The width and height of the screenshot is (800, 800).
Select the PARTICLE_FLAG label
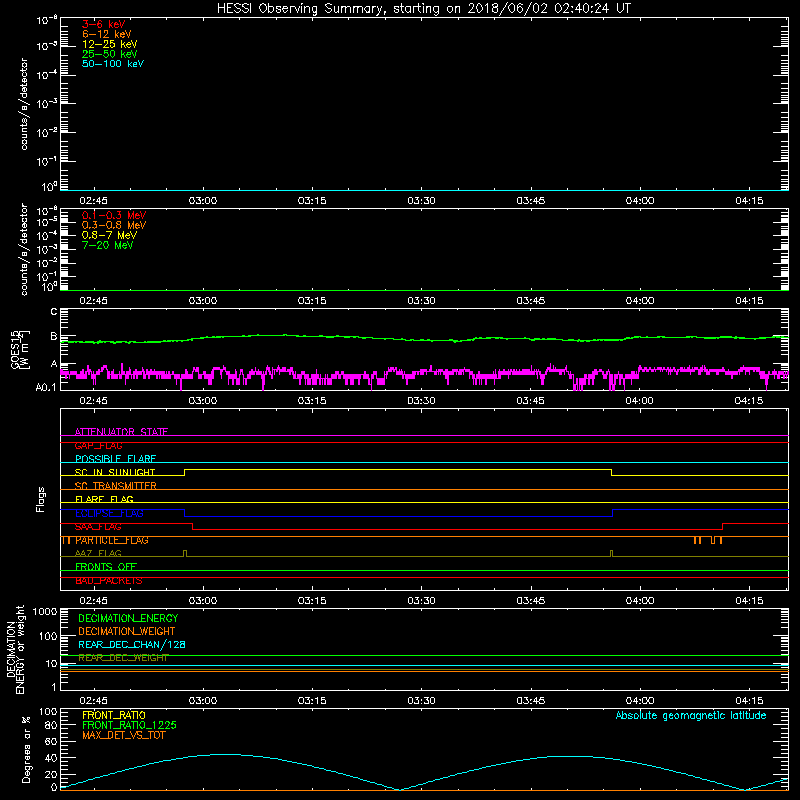pyautogui.click(x=112, y=540)
